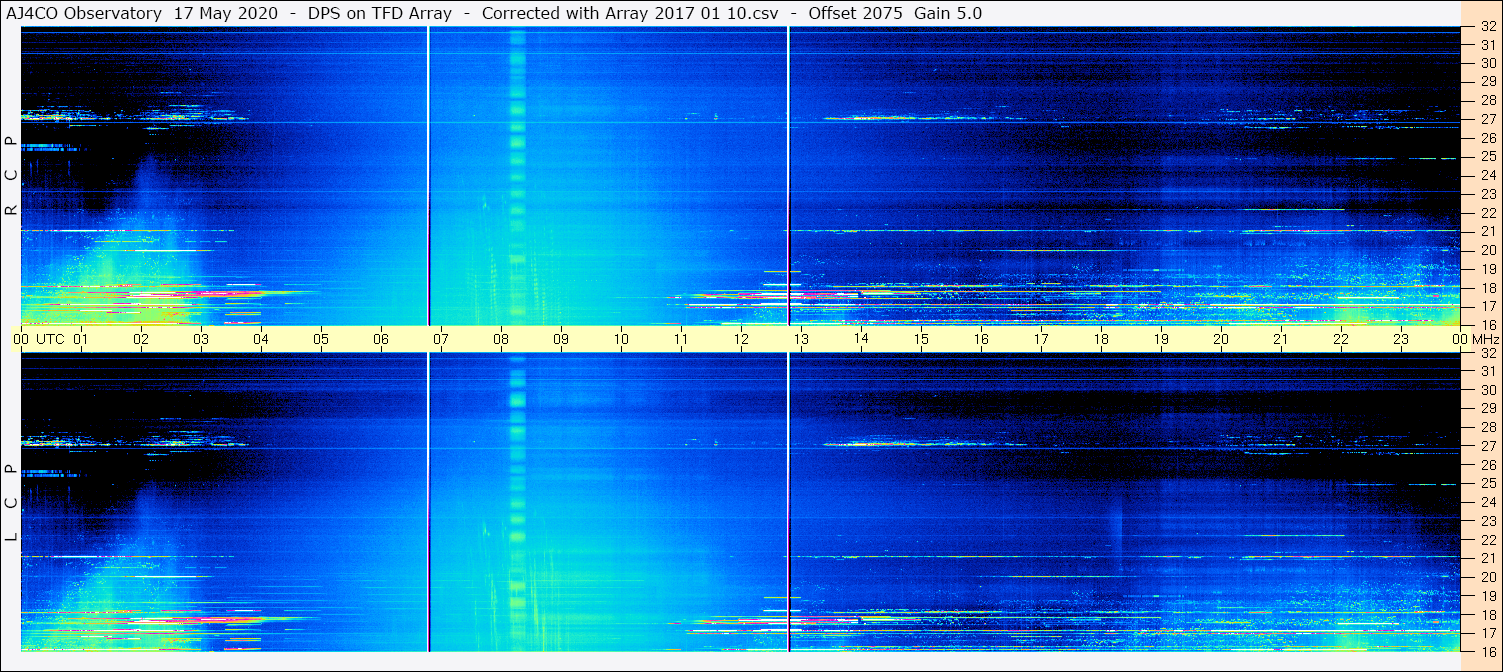
Task: Select 31 MHz label on LCP frequency scale
Action: 1487,371
